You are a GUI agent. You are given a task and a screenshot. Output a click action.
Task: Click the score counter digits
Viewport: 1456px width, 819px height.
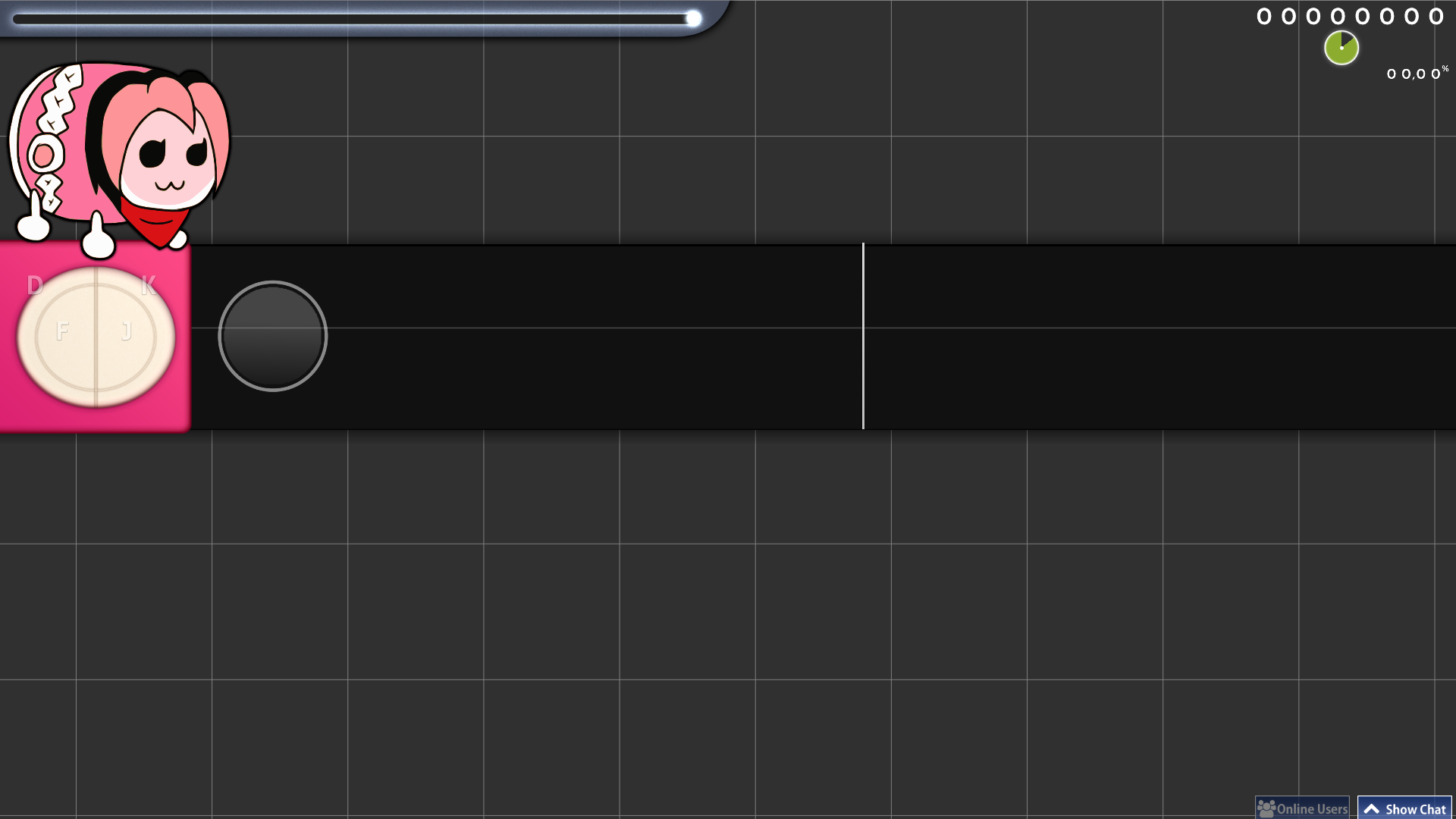[1350, 16]
